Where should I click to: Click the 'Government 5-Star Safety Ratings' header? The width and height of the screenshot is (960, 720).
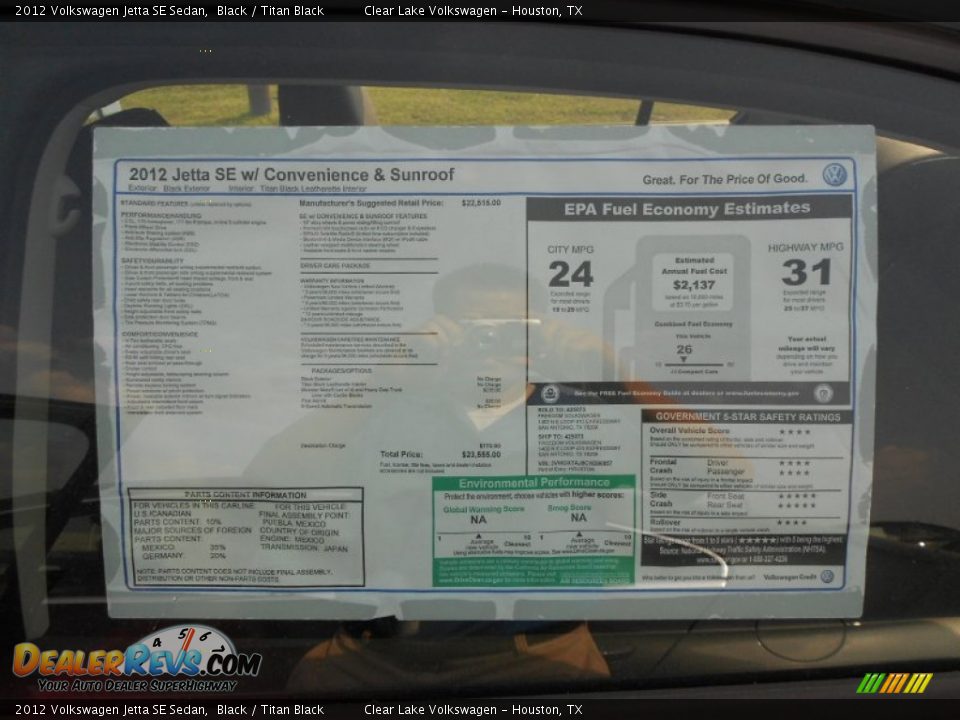coord(748,417)
